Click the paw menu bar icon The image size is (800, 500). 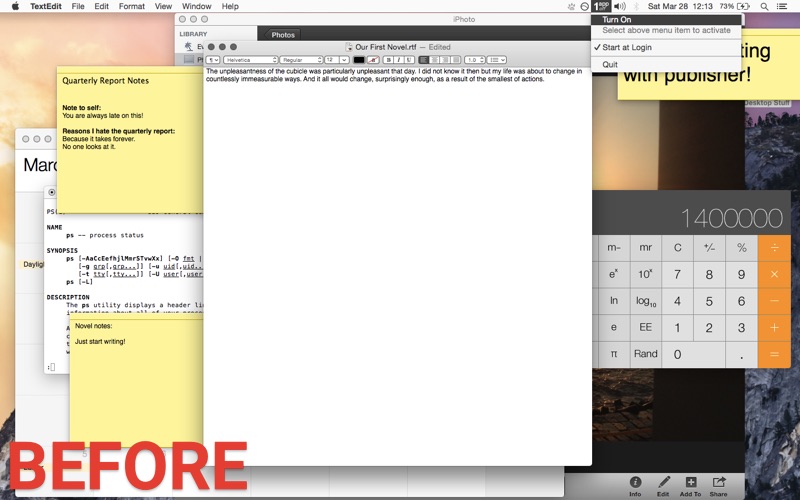571,6
